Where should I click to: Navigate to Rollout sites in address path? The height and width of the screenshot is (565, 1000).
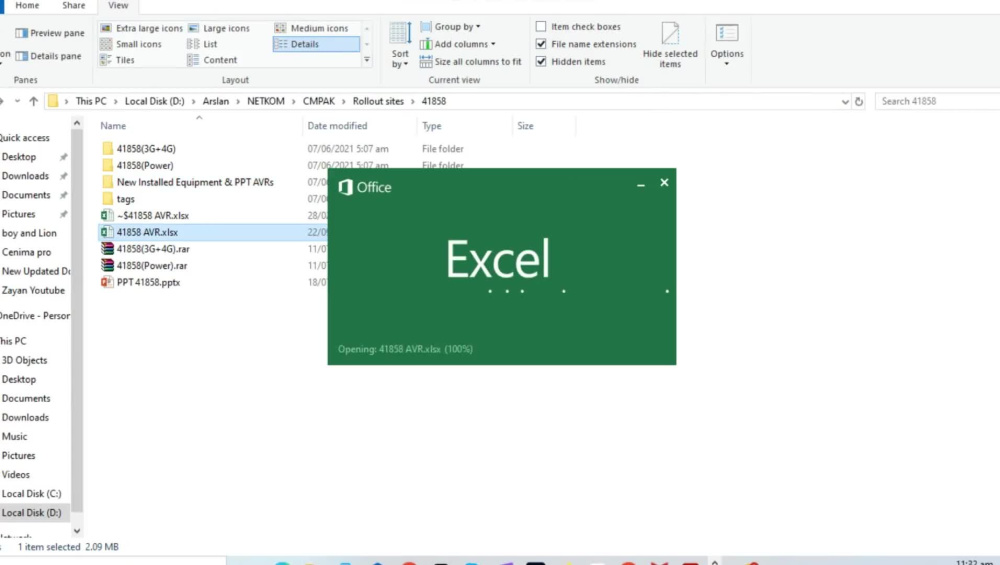[x=378, y=101]
